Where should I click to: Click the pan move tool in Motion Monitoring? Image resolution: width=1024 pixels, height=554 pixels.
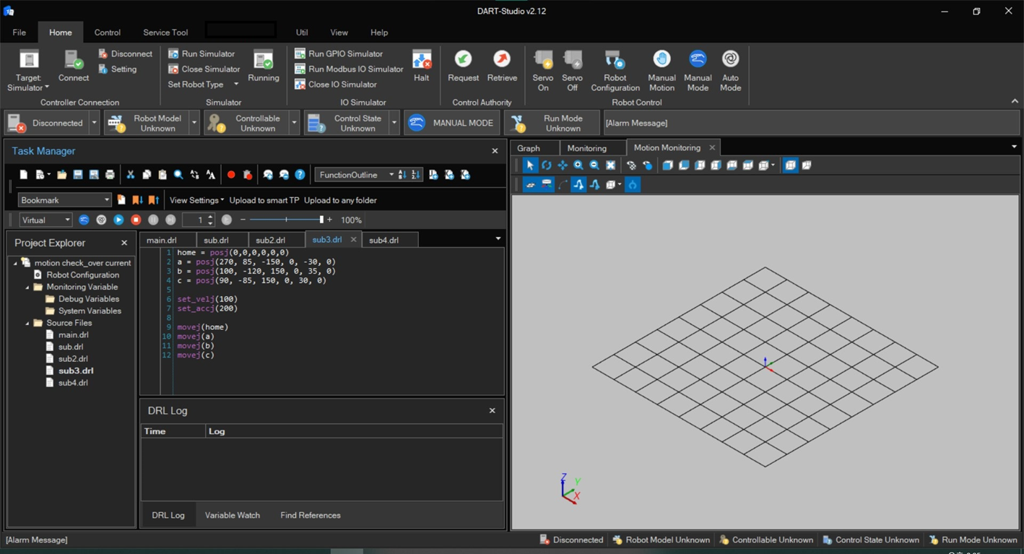coord(562,165)
